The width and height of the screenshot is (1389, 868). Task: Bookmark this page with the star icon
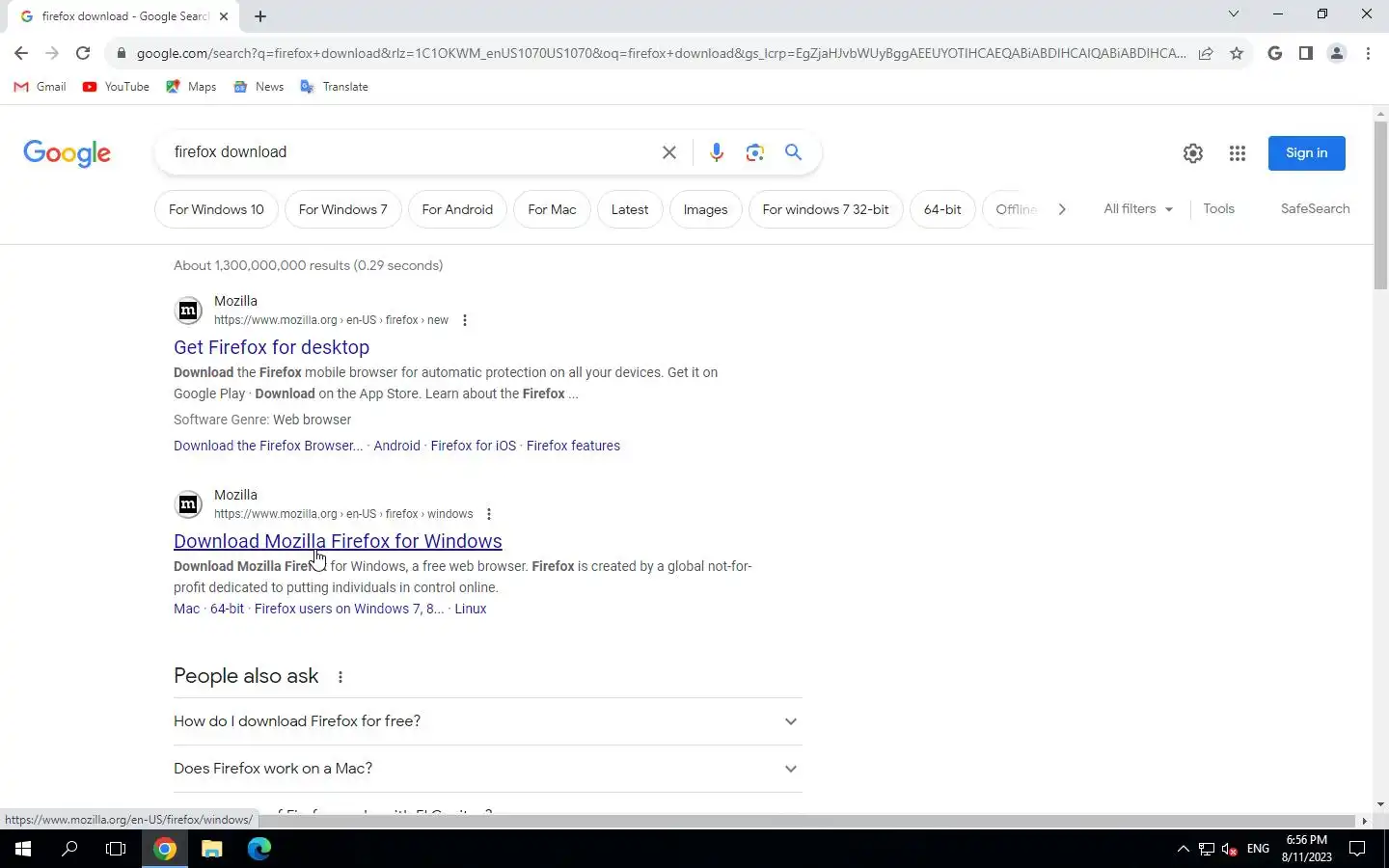pyautogui.click(x=1237, y=53)
